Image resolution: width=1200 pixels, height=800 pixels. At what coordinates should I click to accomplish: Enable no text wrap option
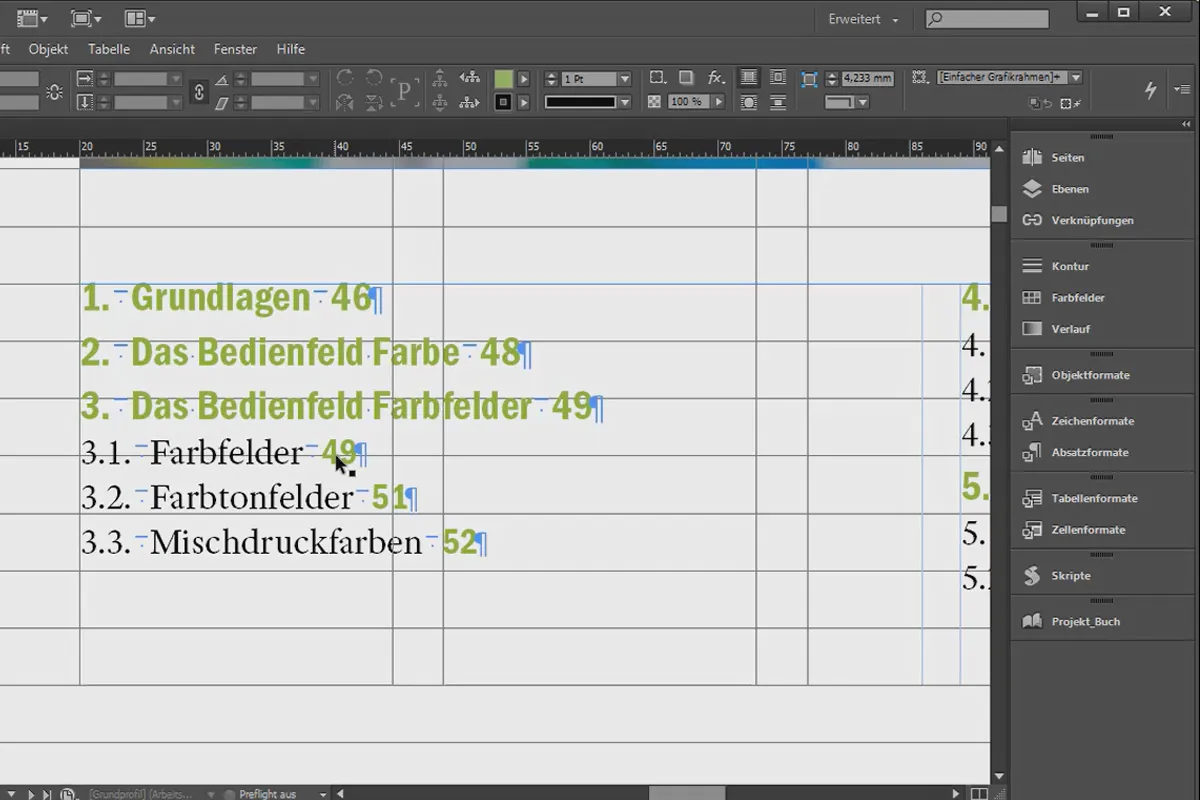pos(749,77)
